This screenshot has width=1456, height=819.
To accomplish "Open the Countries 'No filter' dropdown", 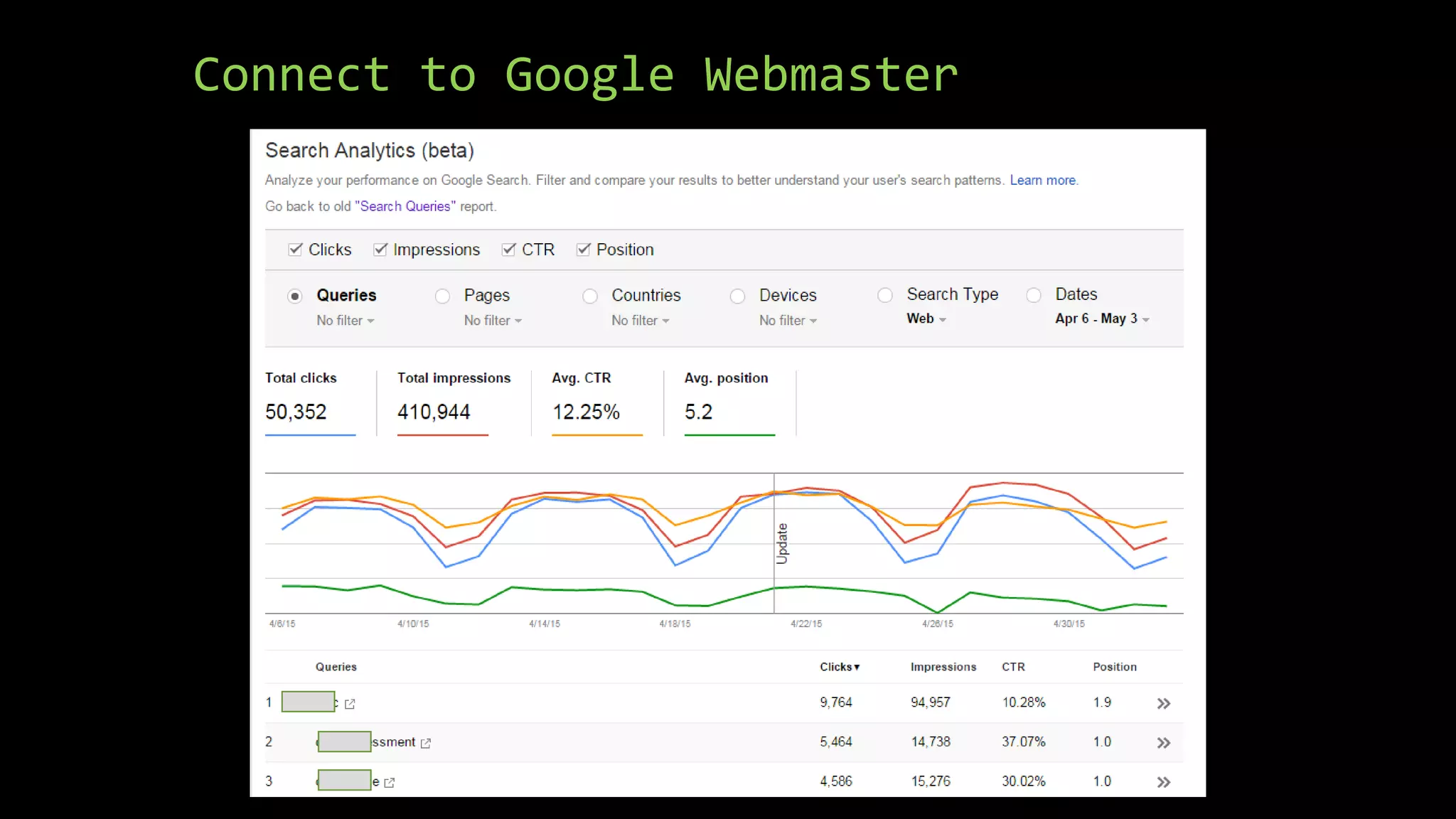I will point(641,321).
